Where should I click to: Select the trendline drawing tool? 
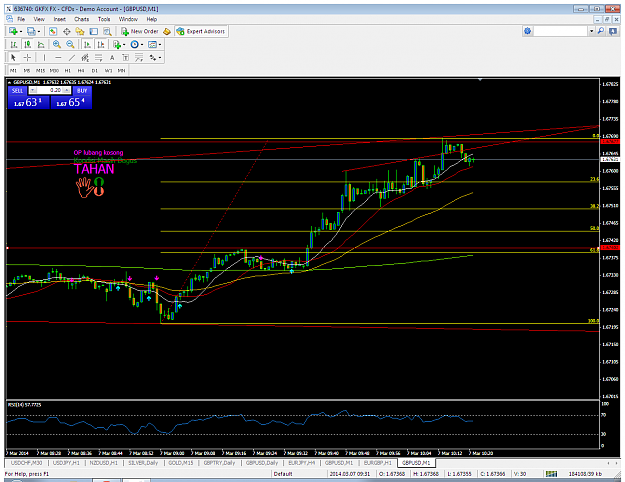(x=72, y=58)
